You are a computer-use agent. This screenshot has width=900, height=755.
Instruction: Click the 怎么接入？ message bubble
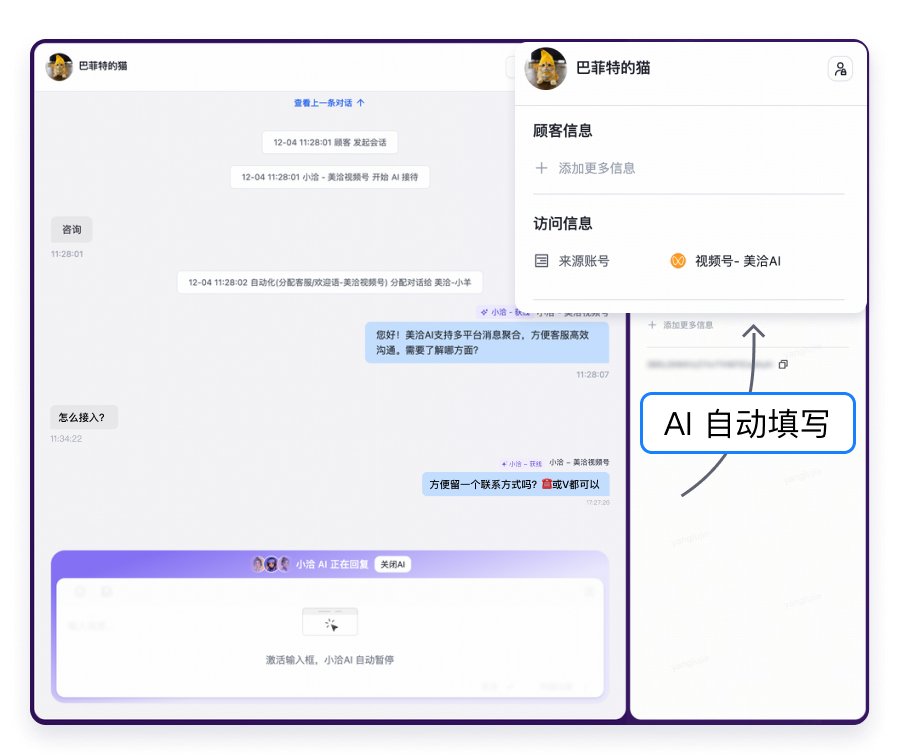click(84, 417)
